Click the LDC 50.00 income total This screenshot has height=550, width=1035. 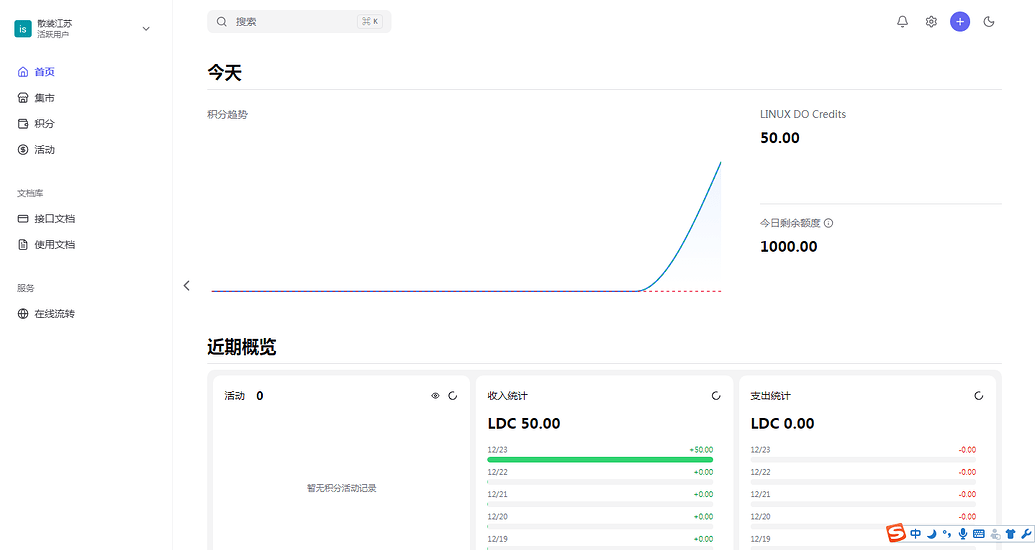pos(523,423)
